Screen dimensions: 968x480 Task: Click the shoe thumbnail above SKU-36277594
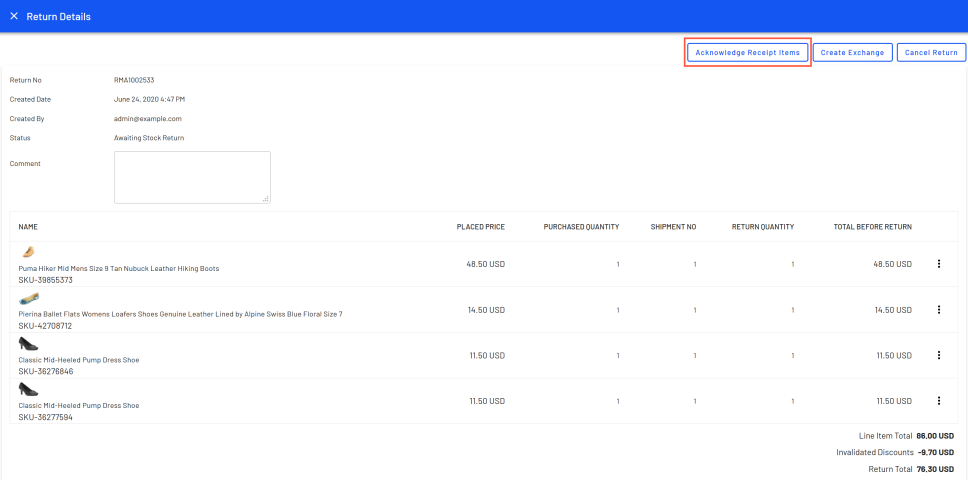[29, 389]
